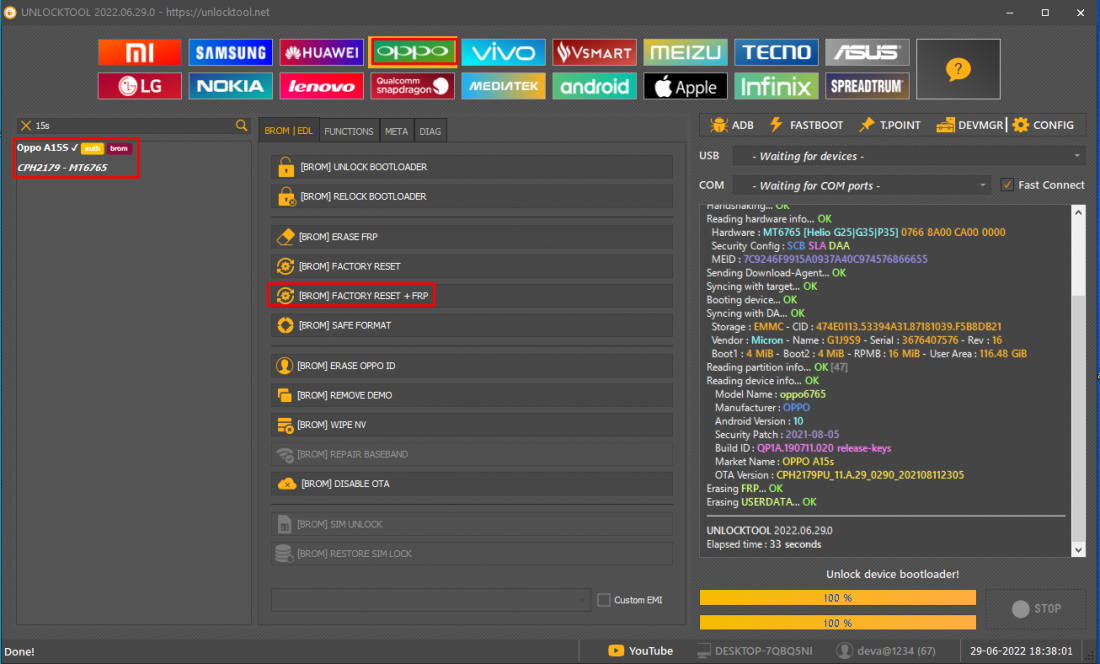Image resolution: width=1100 pixels, height=664 pixels.
Task: Select the ASUS brand logo
Action: click(x=867, y=53)
